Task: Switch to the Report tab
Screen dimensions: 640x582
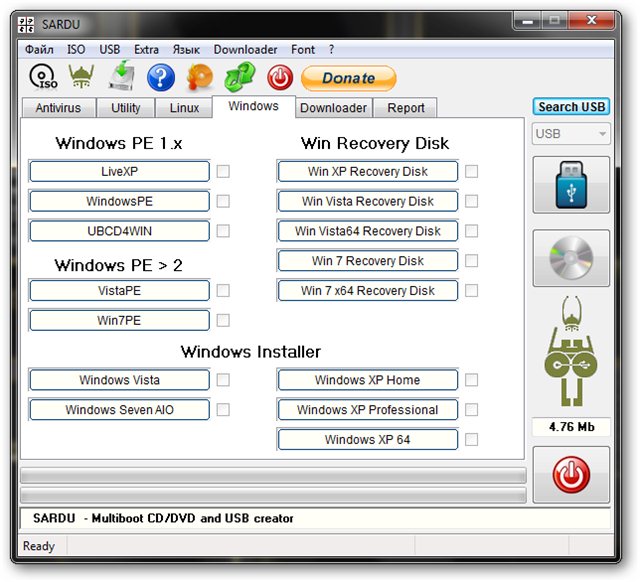Action: click(406, 108)
